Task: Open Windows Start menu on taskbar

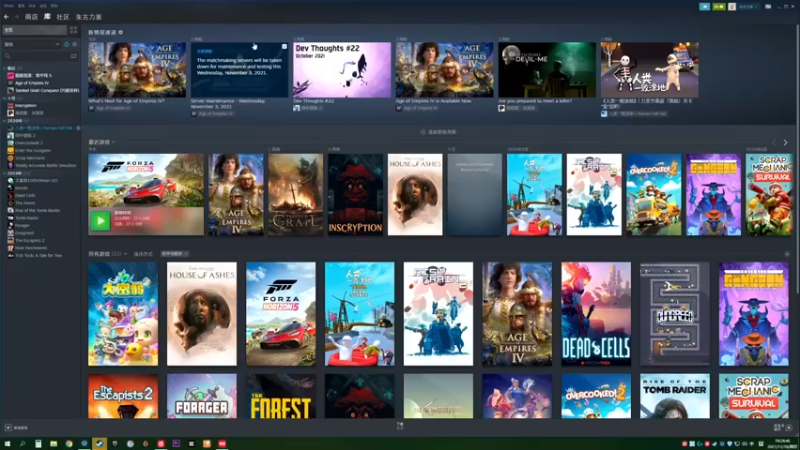Action: [x=7, y=444]
